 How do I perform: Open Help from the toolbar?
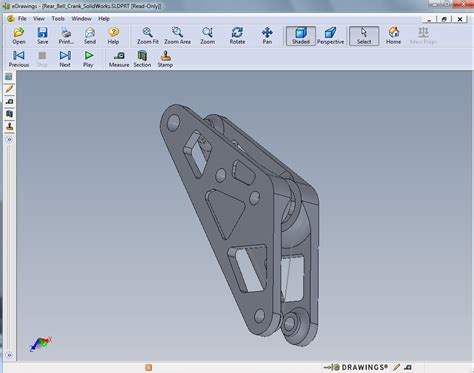pyautogui.click(x=113, y=36)
